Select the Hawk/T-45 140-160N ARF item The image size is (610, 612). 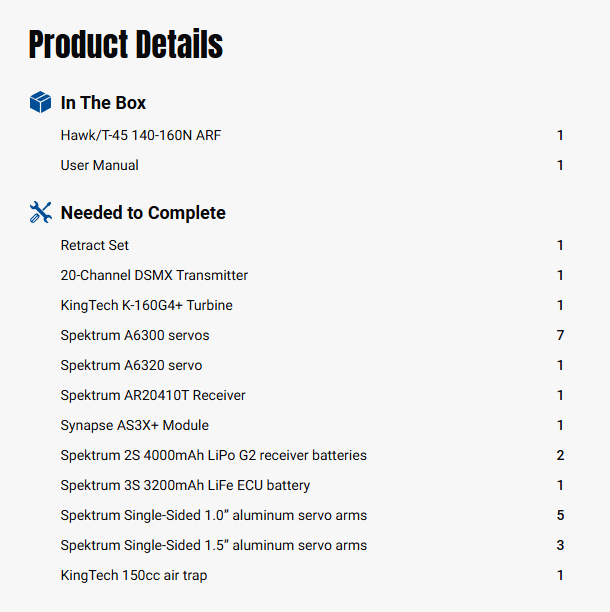click(141, 135)
